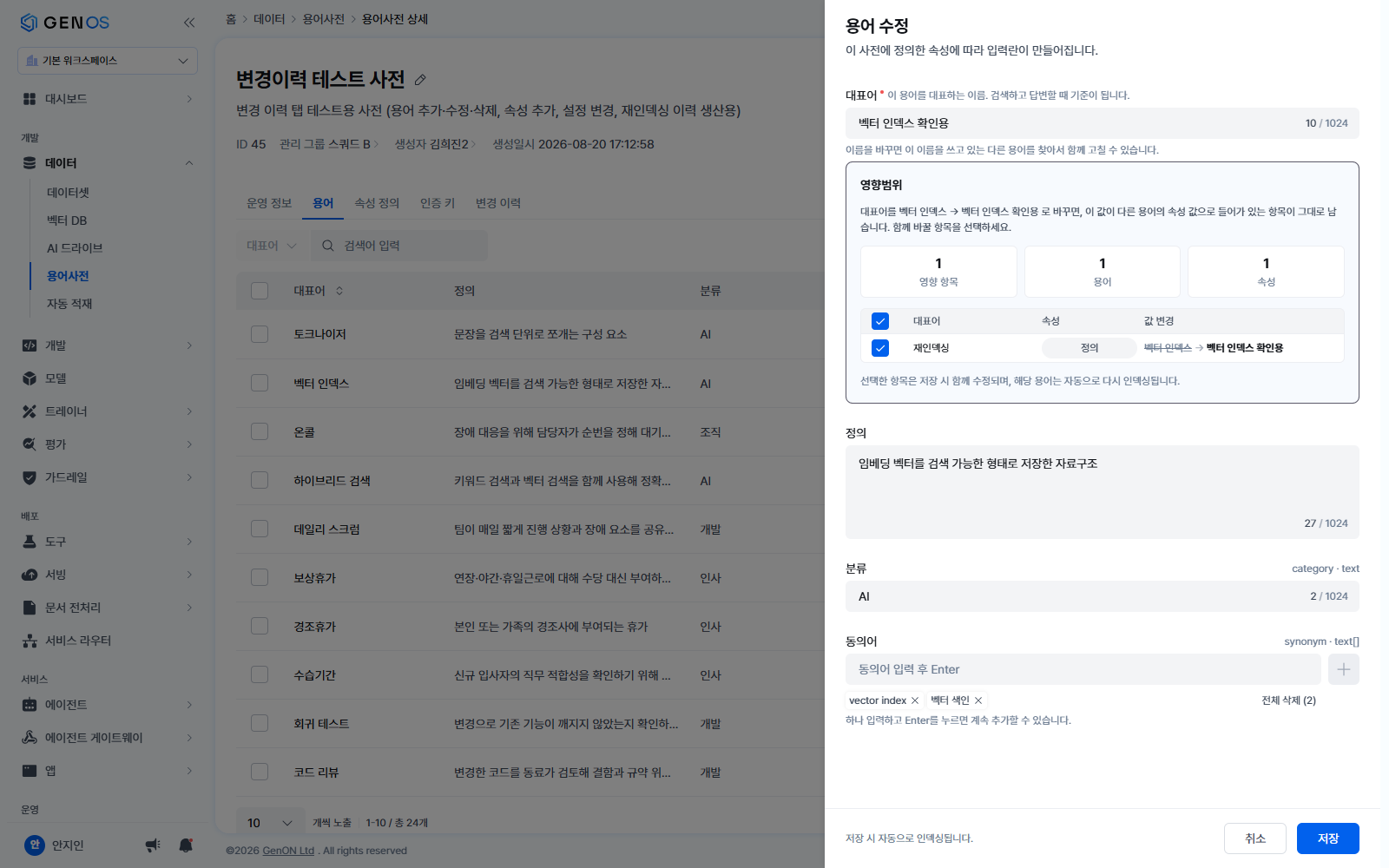Image resolution: width=1389 pixels, height=868 pixels.
Task: Uncheck the impact scope header checkbox
Action: point(880,321)
